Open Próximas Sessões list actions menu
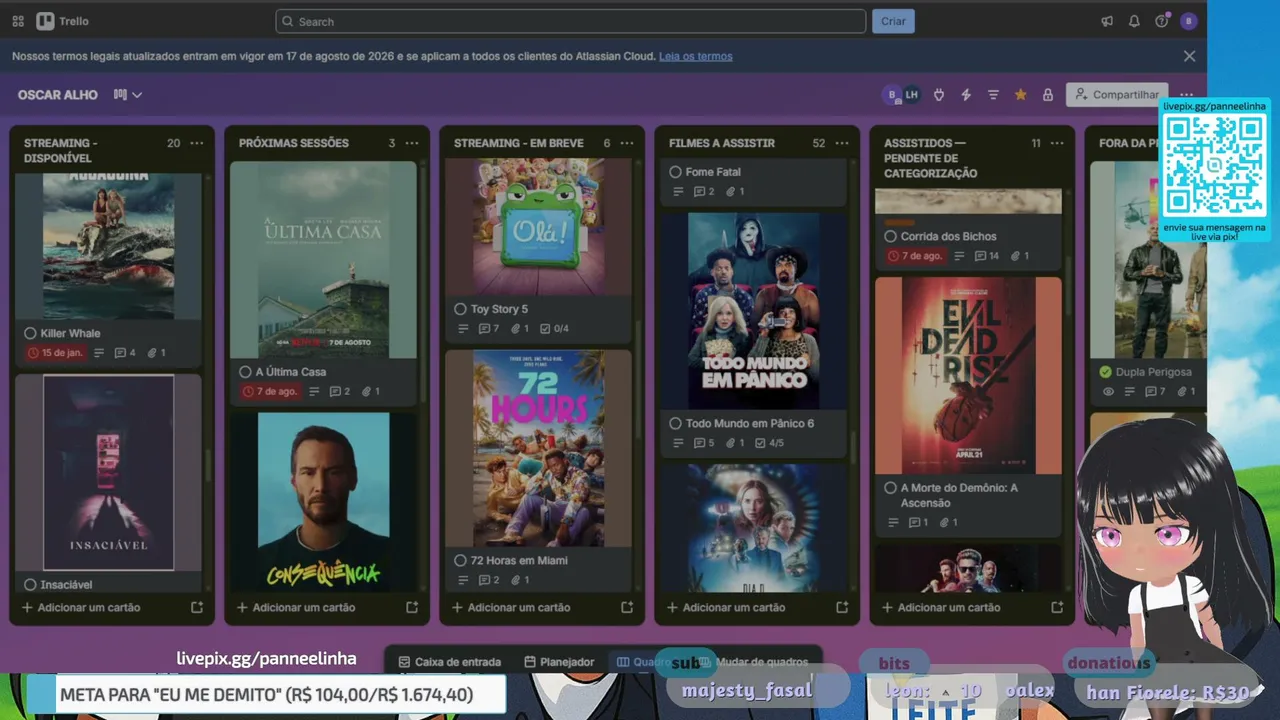The width and height of the screenshot is (1280, 720). pyautogui.click(x=412, y=143)
